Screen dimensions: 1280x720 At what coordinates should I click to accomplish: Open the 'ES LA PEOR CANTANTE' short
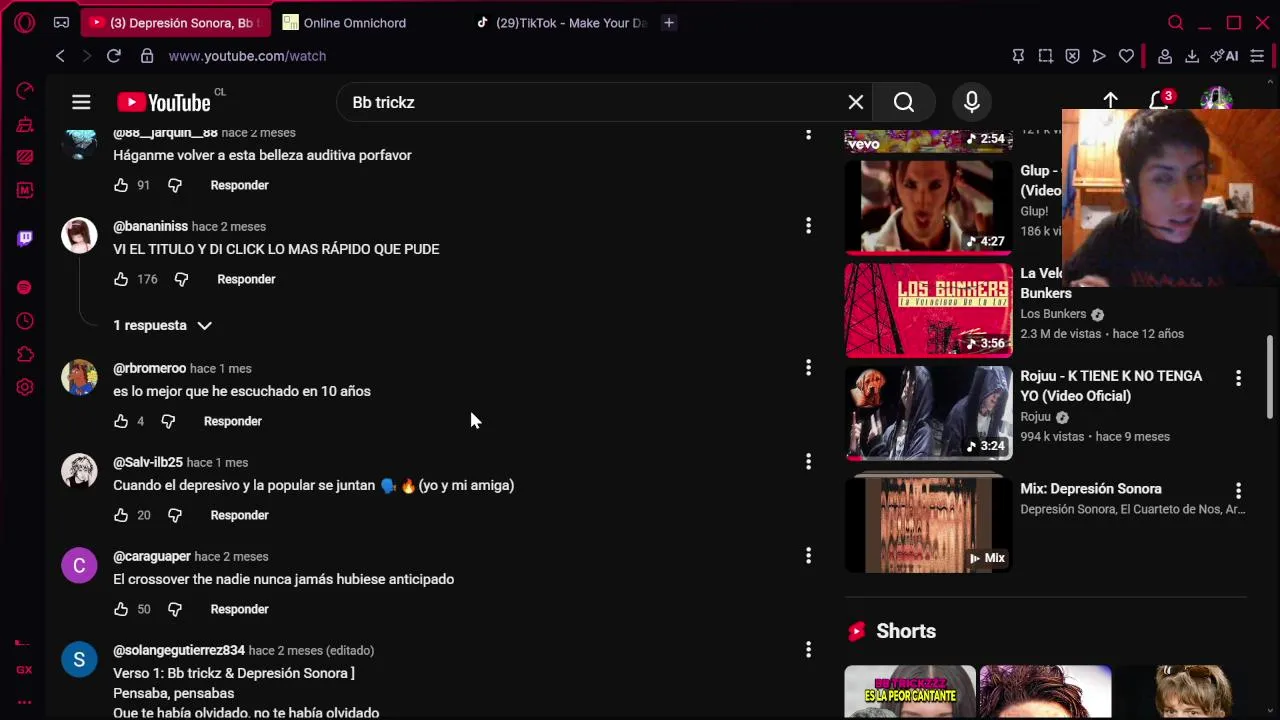909,692
